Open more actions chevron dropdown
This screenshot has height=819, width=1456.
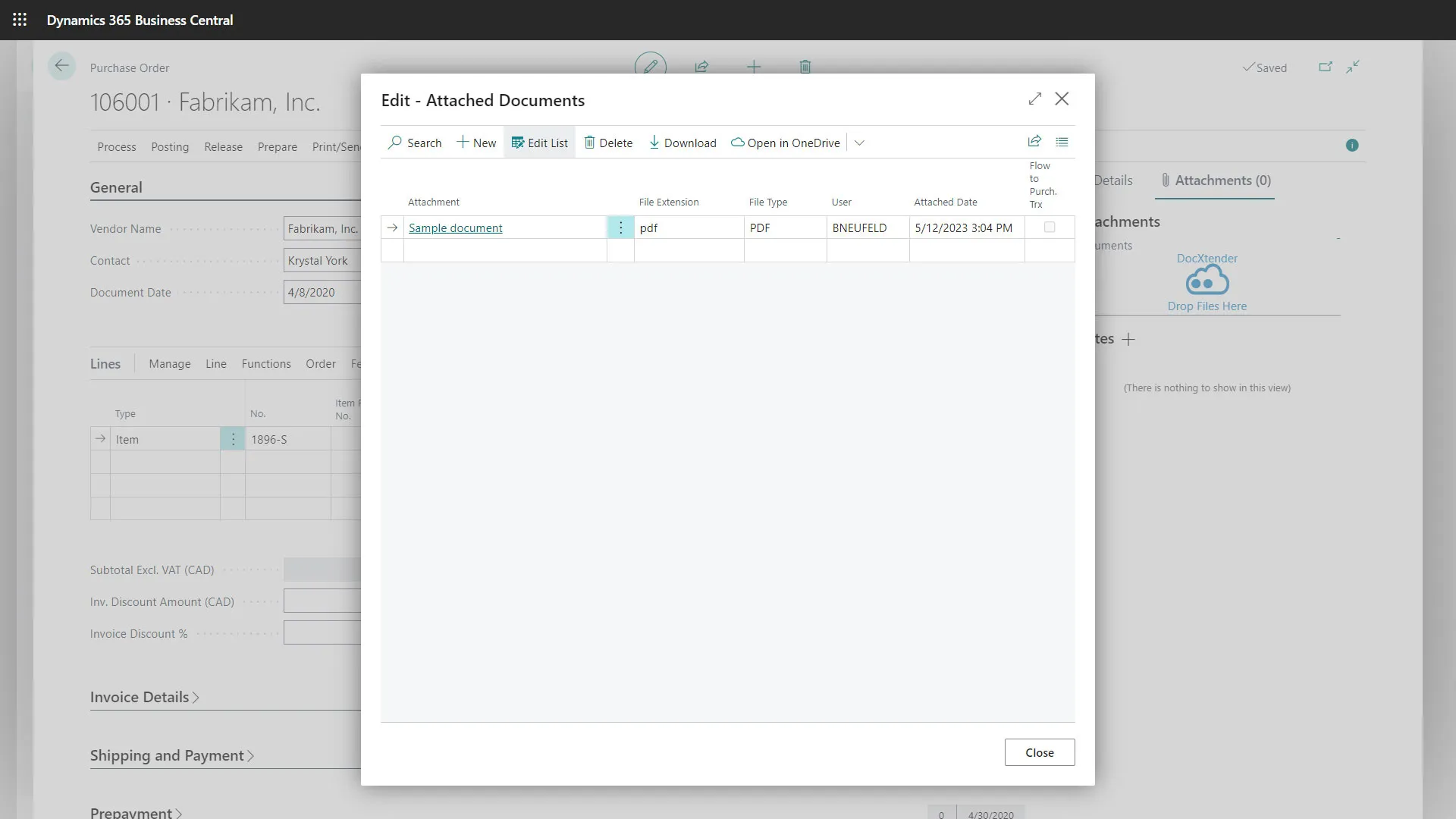click(859, 143)
